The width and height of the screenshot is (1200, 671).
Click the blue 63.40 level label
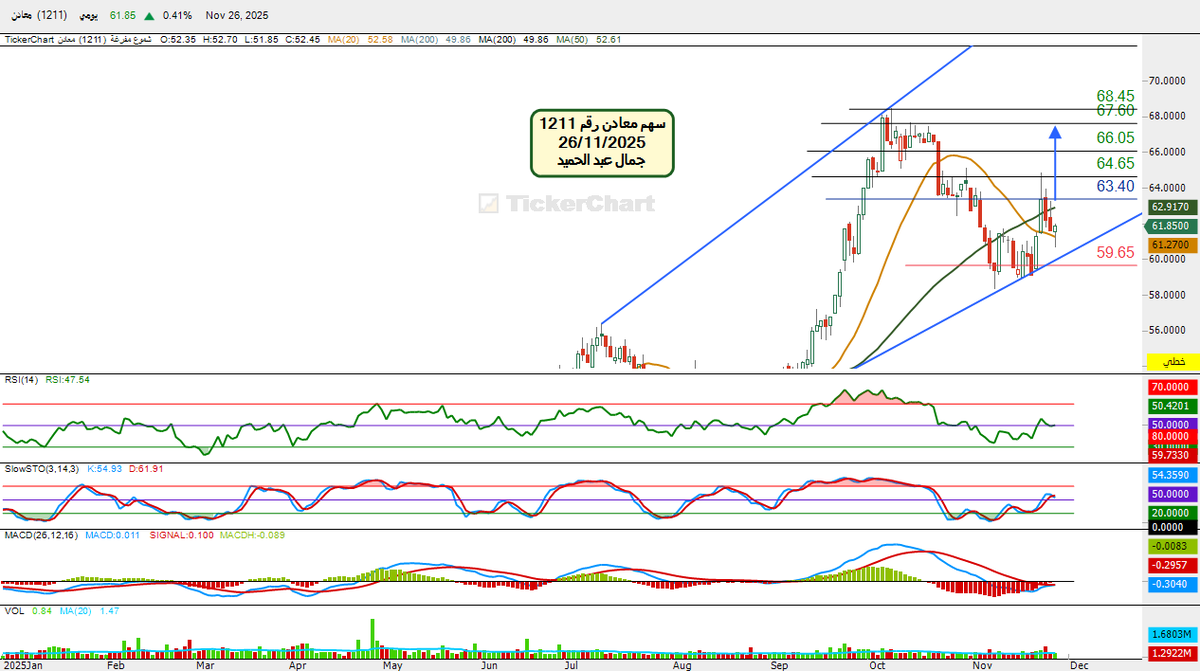point(1115,186)
